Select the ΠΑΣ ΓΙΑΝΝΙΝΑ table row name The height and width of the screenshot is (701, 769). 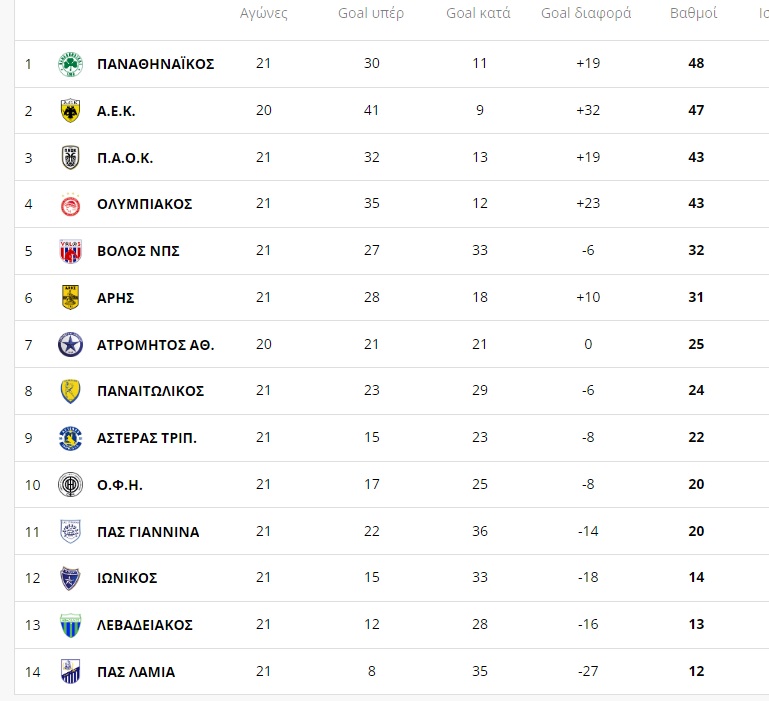[148, 532]
